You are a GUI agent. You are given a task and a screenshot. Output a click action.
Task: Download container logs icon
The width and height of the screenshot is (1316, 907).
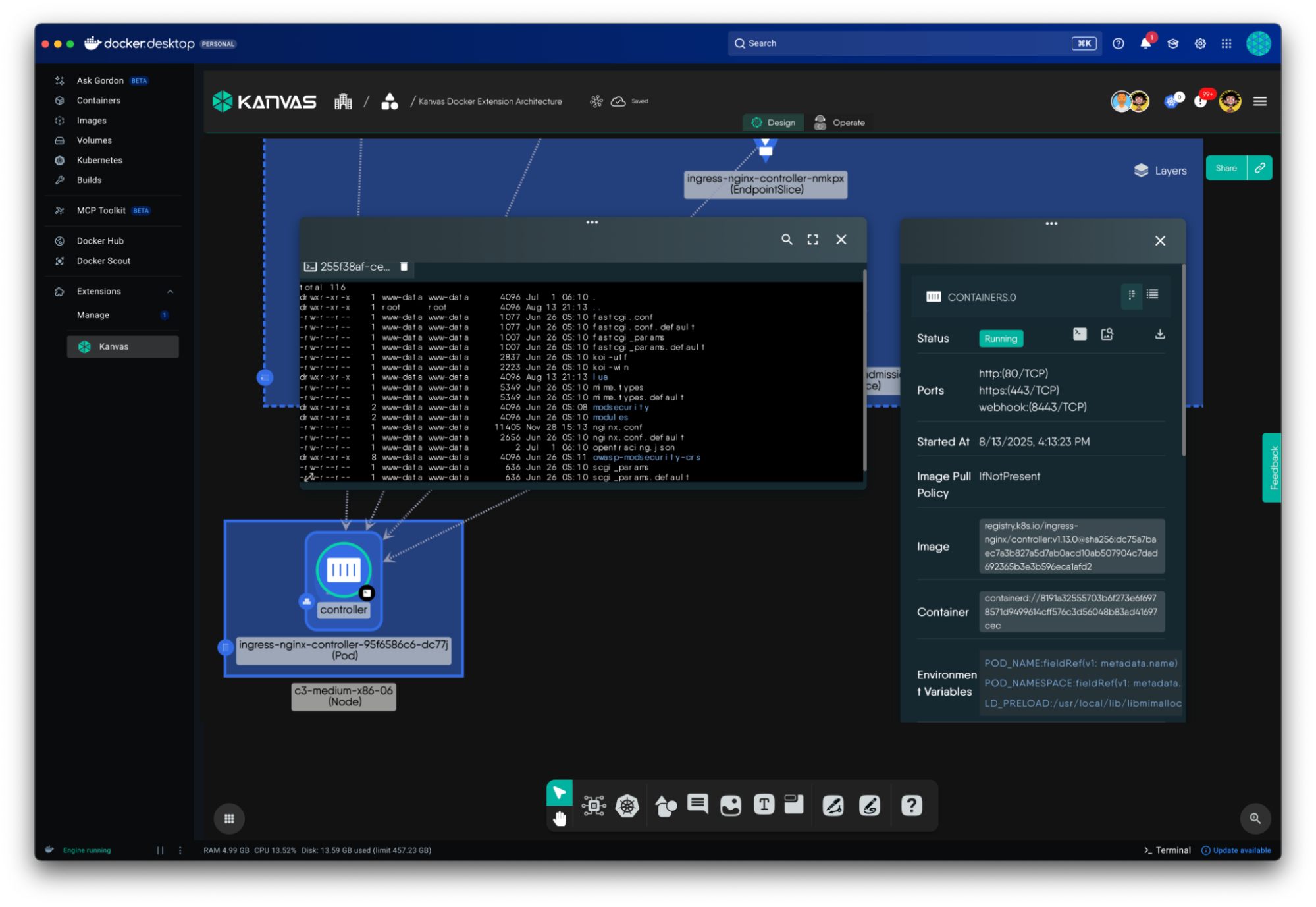coord(1160,335)
